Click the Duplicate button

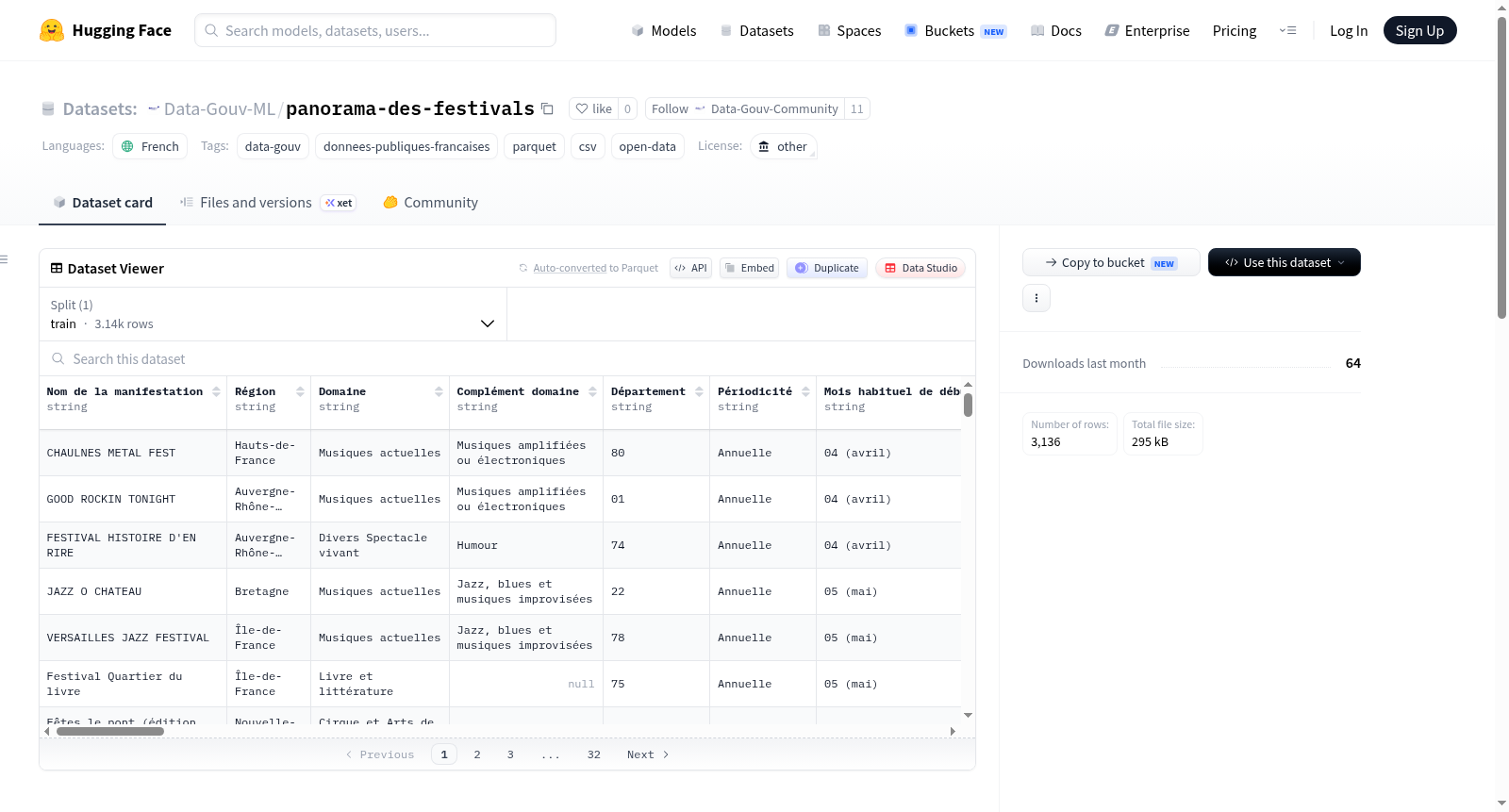coord(826,268)
